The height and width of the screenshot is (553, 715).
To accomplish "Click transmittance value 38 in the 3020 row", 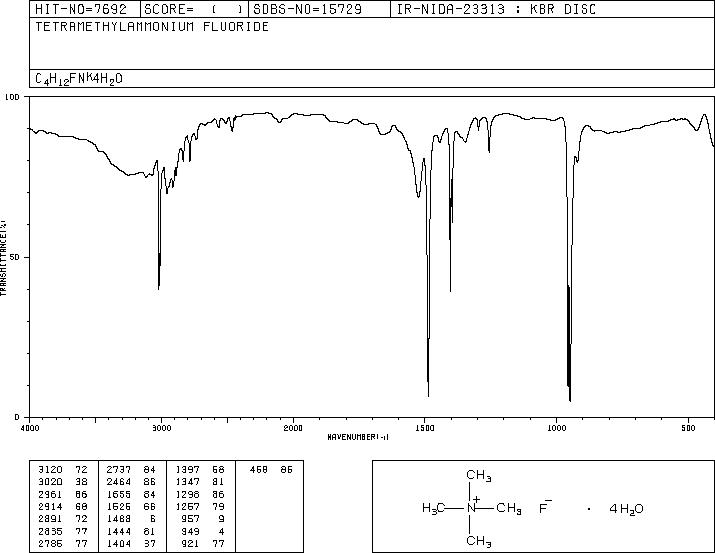I will pyautogui.click(x=81, y=482).
